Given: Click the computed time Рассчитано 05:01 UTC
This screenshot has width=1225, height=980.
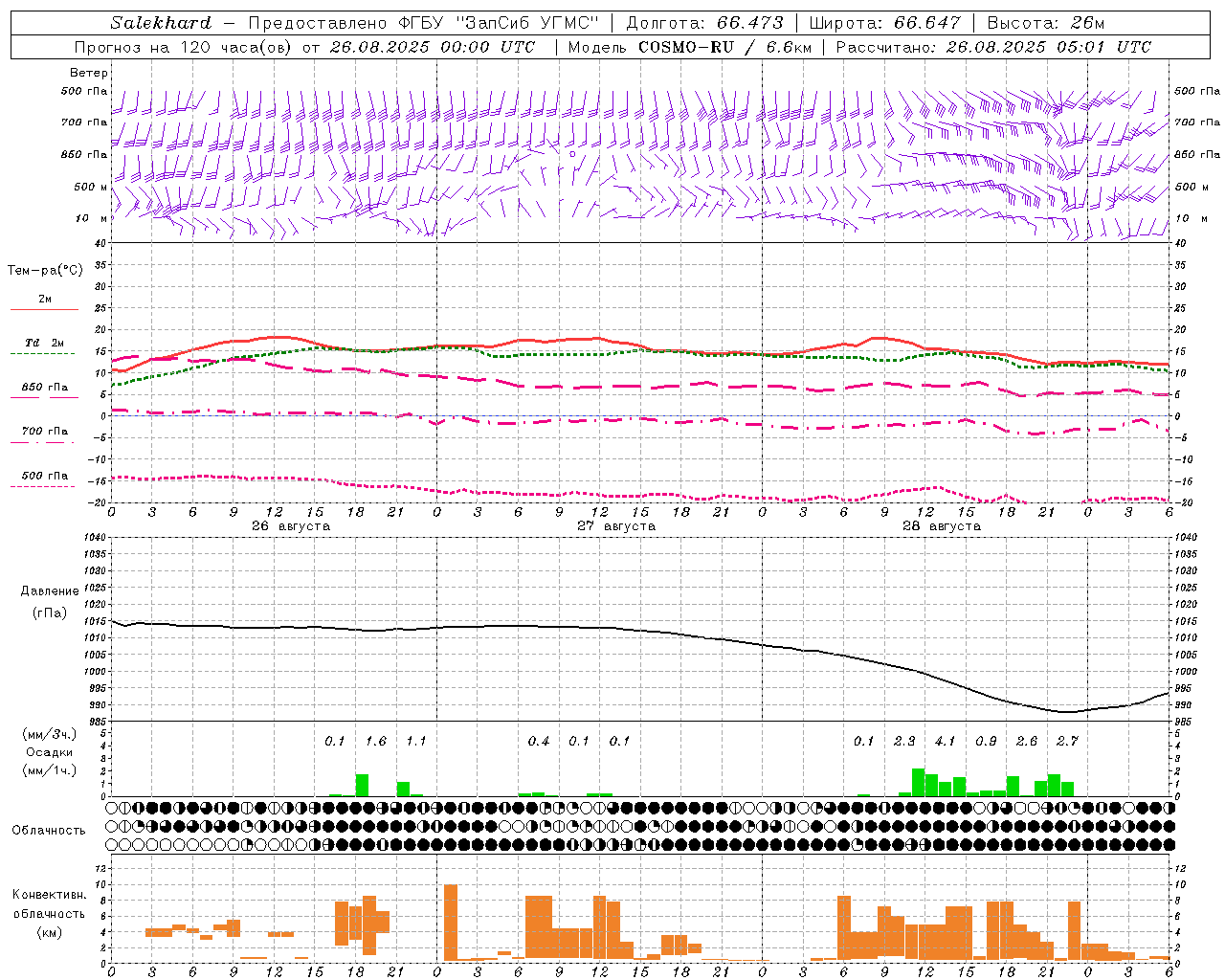Looking at the screenshot, I should pos(993,47).
